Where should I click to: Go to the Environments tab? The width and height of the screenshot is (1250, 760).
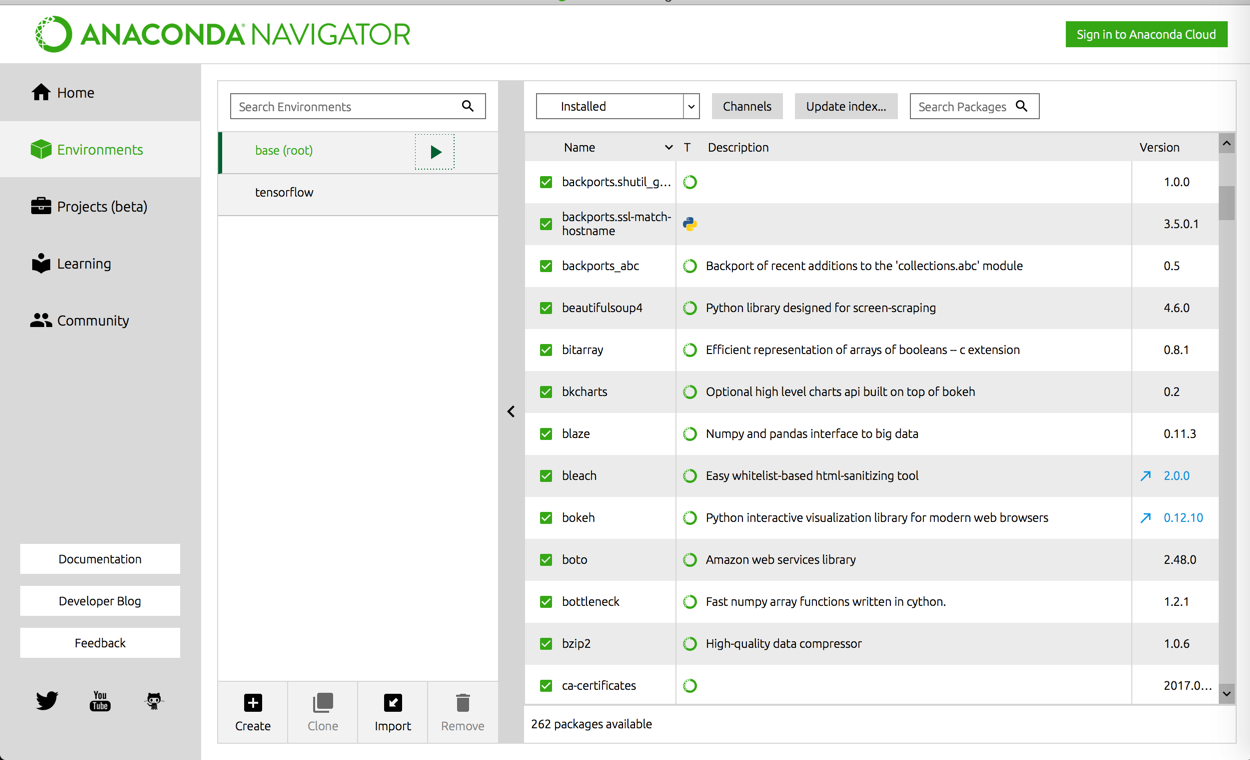[x=100, y=149]
